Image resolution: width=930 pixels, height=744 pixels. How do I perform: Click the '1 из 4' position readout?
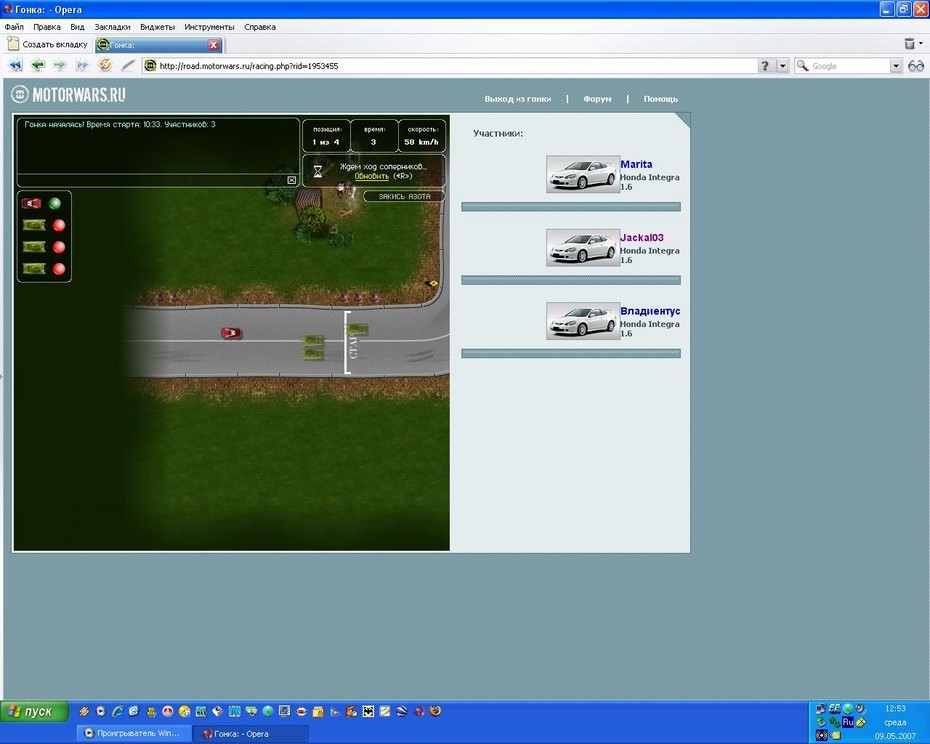326,142
